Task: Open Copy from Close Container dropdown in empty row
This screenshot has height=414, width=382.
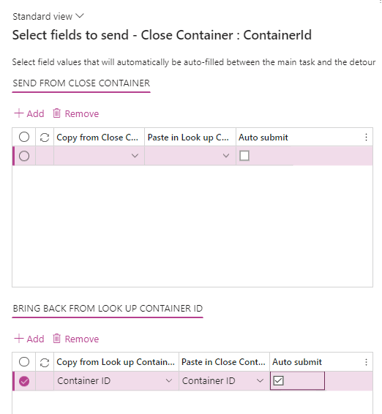Action: tap(99, 156)
